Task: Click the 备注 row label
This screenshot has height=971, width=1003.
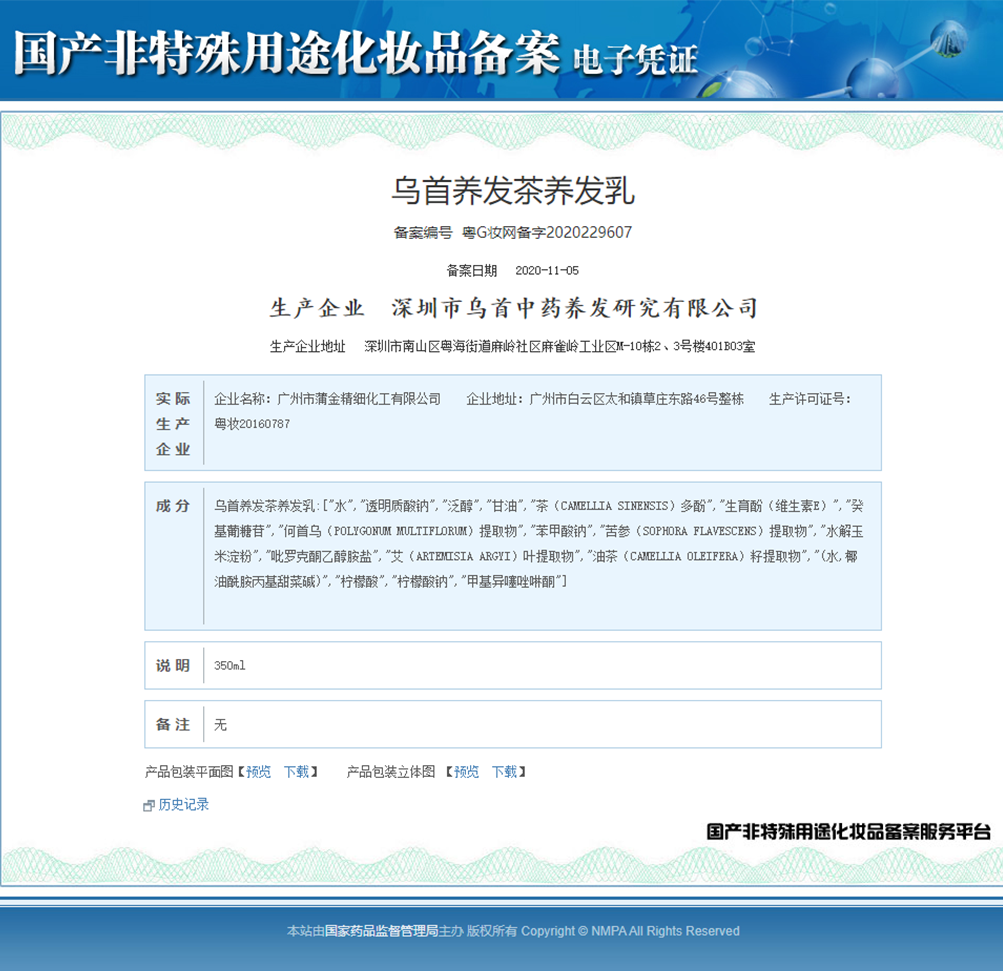Action: [173, 725]
